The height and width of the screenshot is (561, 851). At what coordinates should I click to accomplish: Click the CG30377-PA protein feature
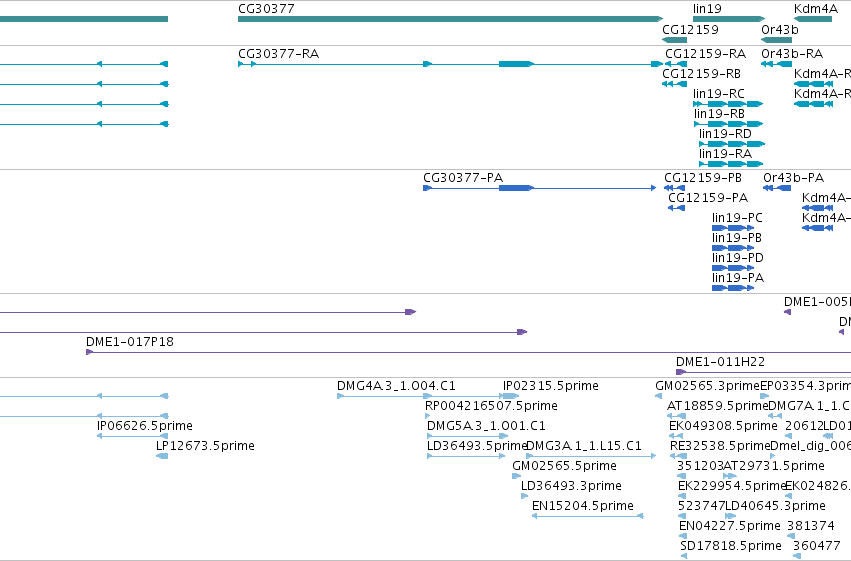[539, 188]
